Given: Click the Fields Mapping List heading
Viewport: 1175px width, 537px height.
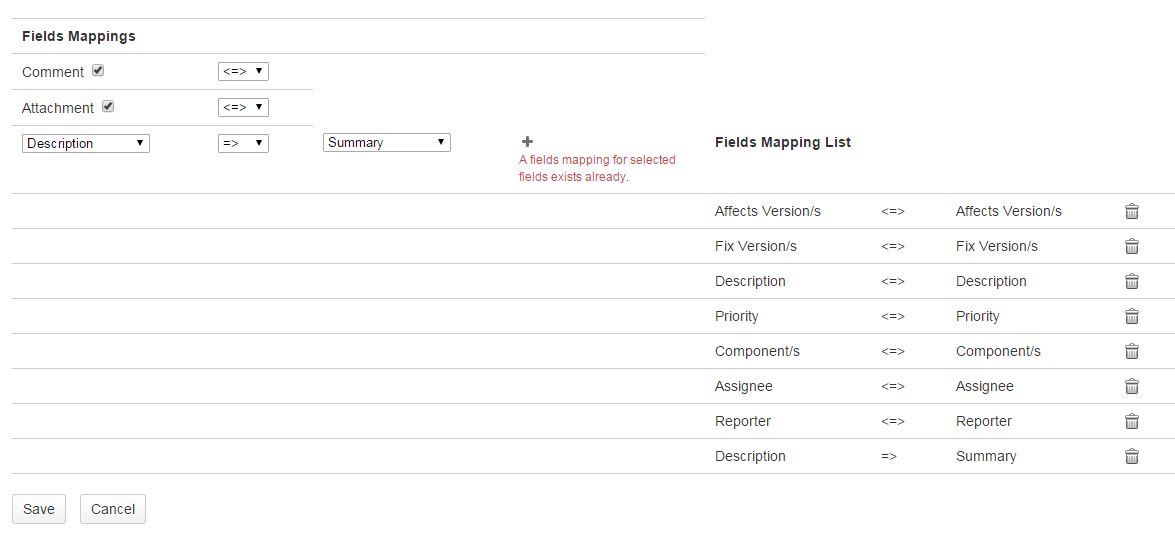Looking at the screenshot, I should pyautogui.click(x=783, y=142).
